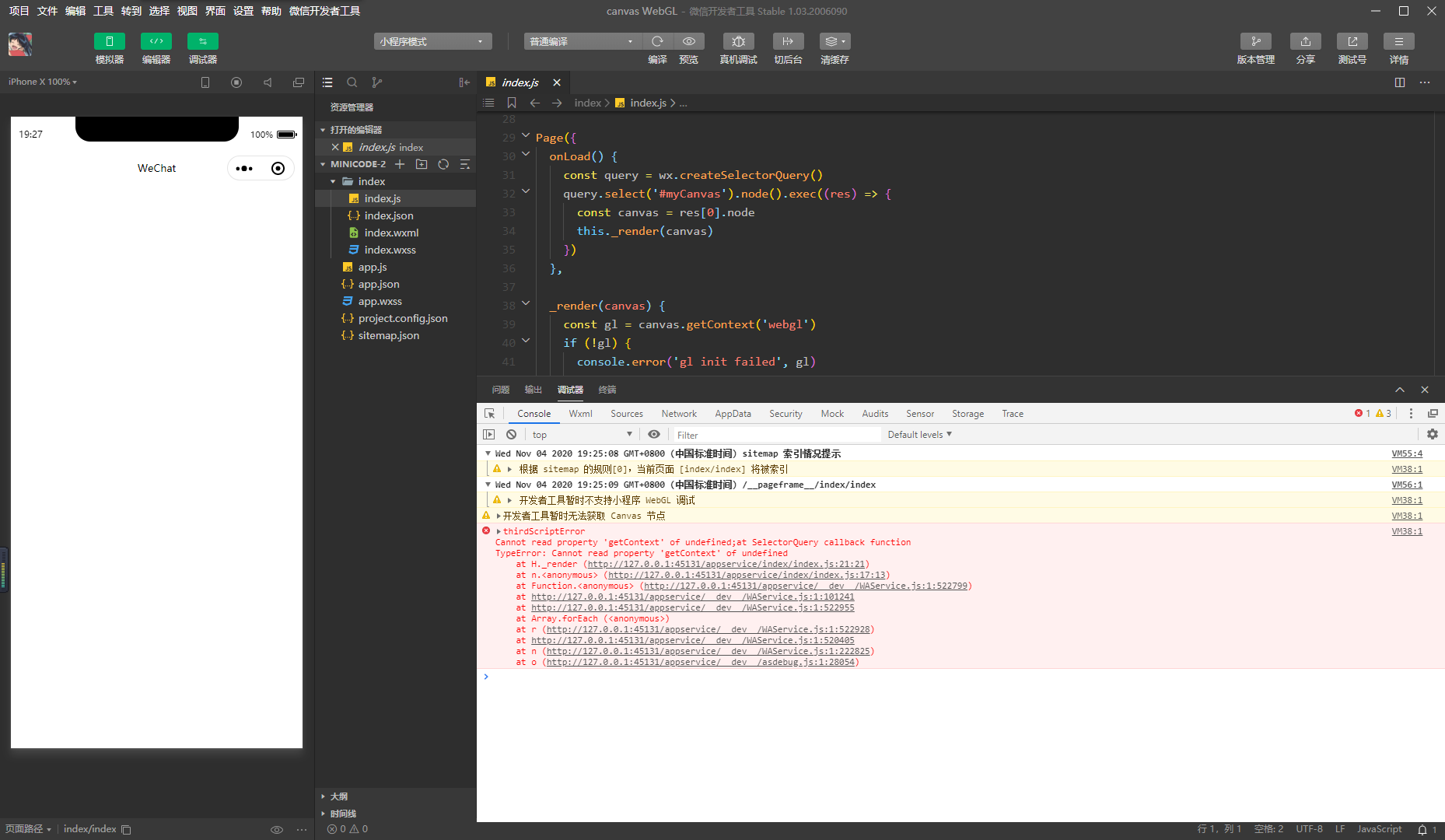
Task: Focus the console Filter field
Action: 776,435
